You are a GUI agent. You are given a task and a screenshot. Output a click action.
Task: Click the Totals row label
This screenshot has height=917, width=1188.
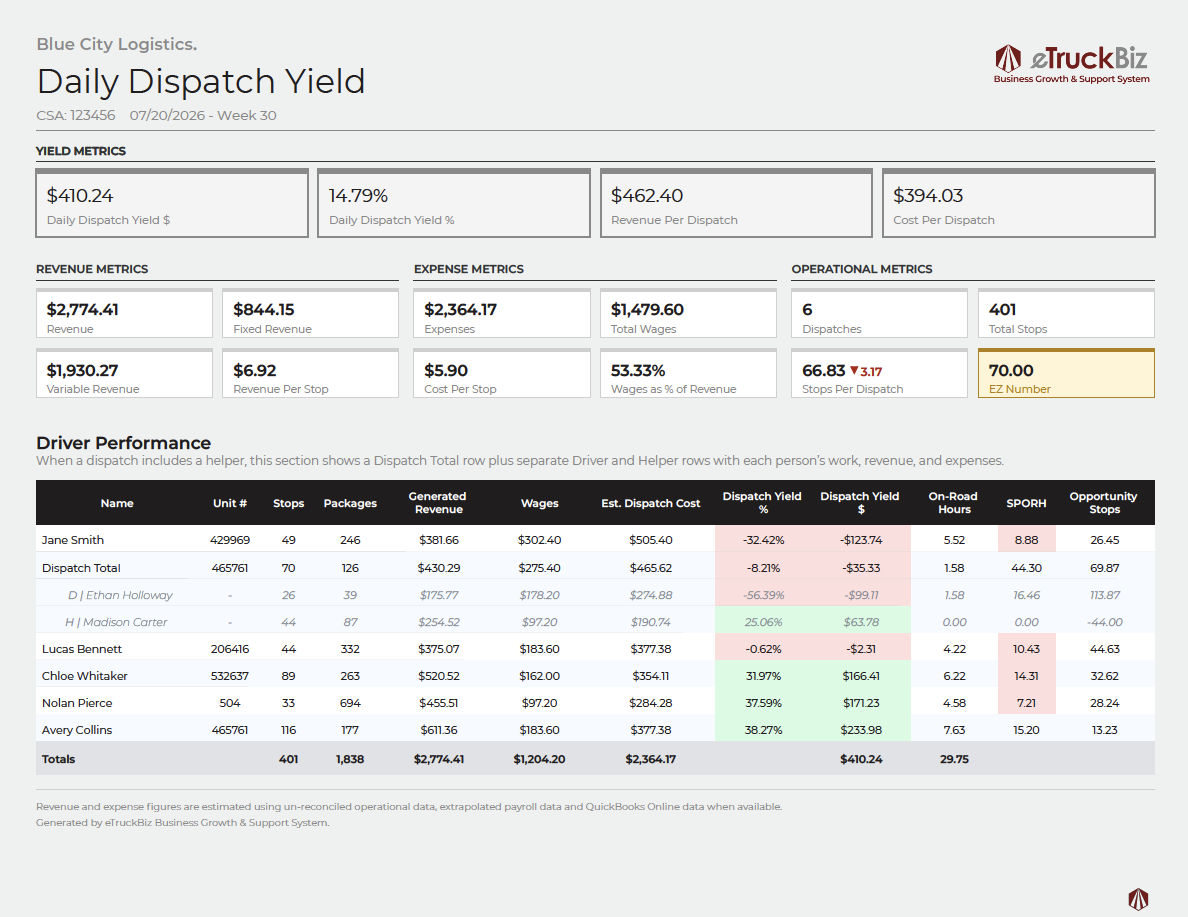pos(58,759)
